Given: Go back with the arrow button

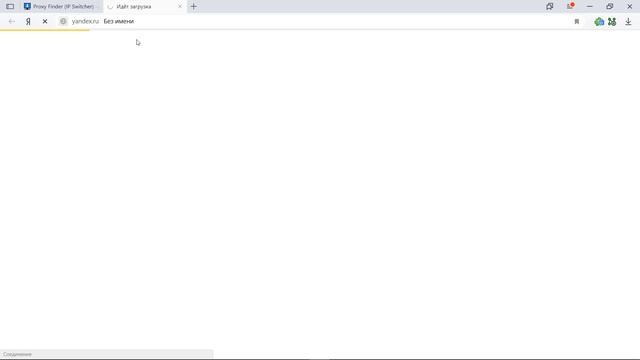Looking at the screenshot, I should 11,21.
